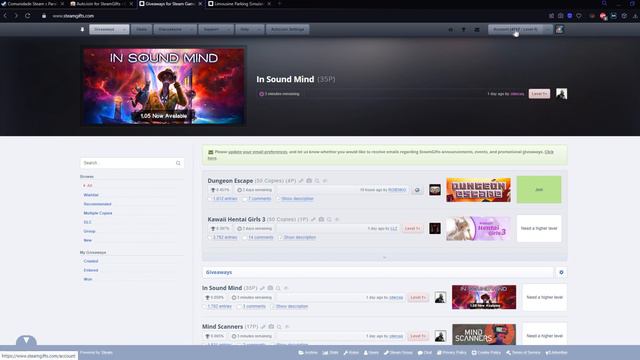Open the messages envelope icon

pos(477,29)
